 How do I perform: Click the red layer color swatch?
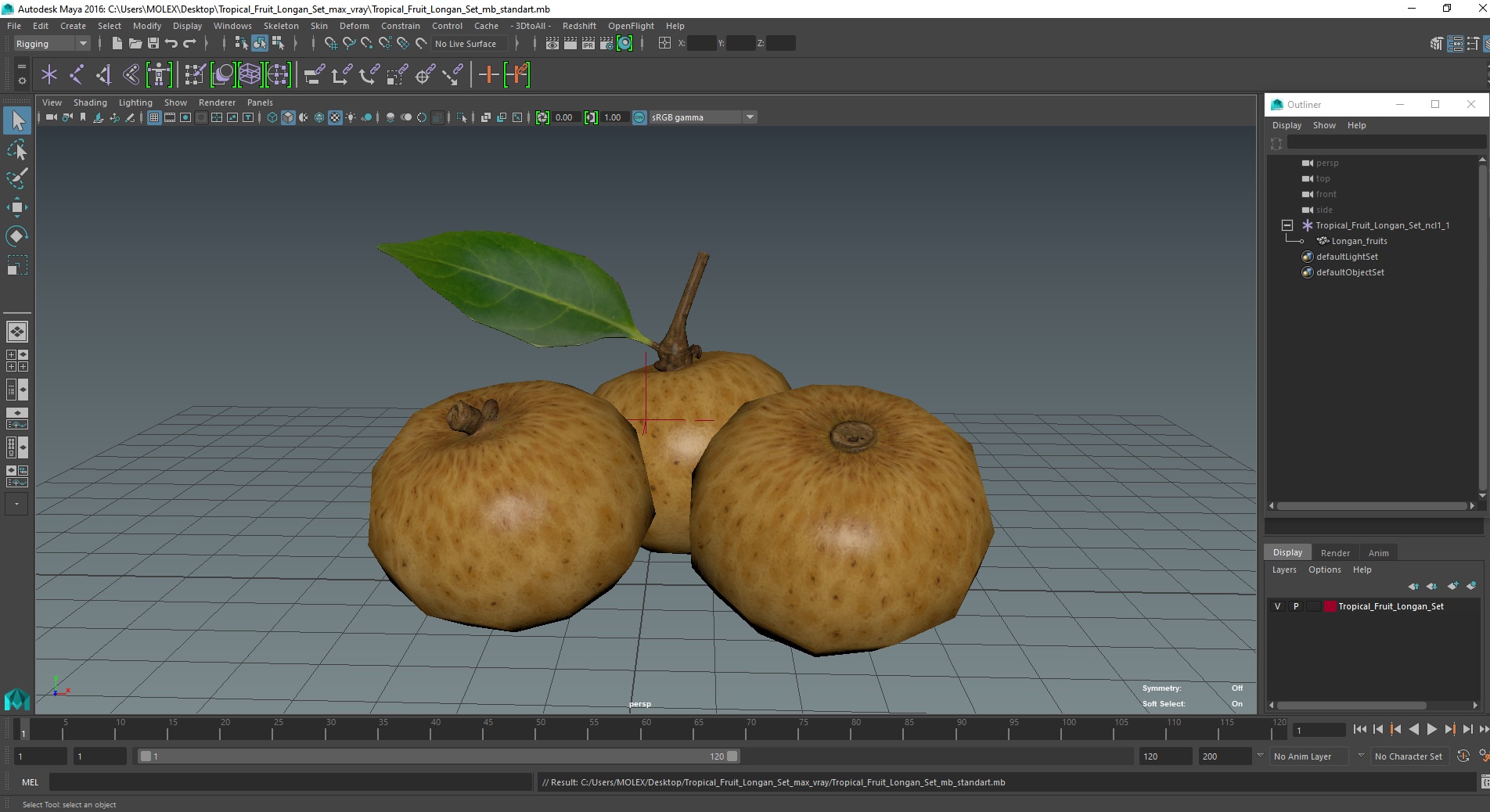pos(1330,606)
